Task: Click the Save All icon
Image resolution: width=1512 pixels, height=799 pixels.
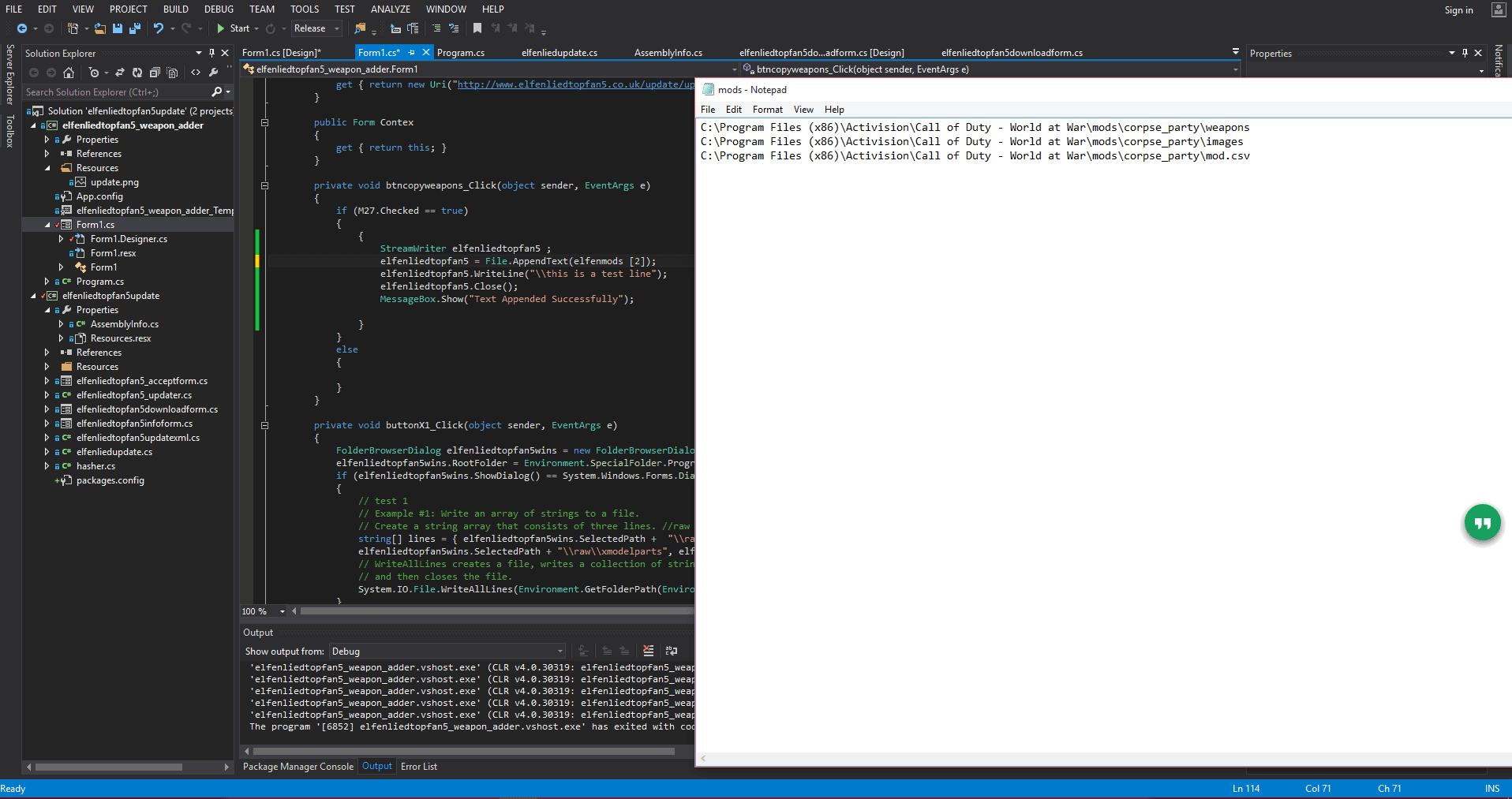Action: pyautogui.click(x=135, y=28)
